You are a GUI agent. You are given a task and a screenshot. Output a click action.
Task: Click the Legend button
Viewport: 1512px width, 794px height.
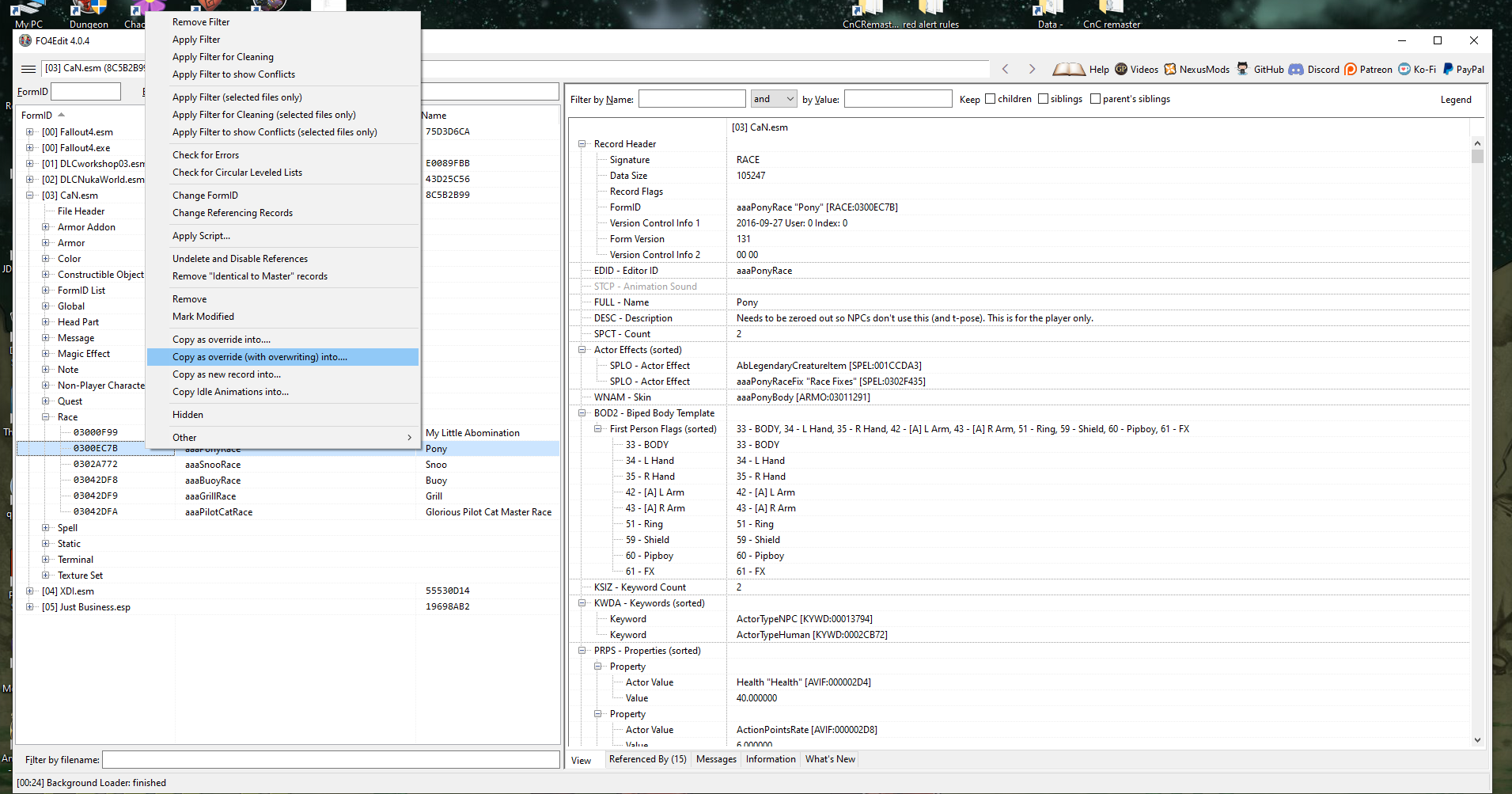click(x=1456, y=100)
